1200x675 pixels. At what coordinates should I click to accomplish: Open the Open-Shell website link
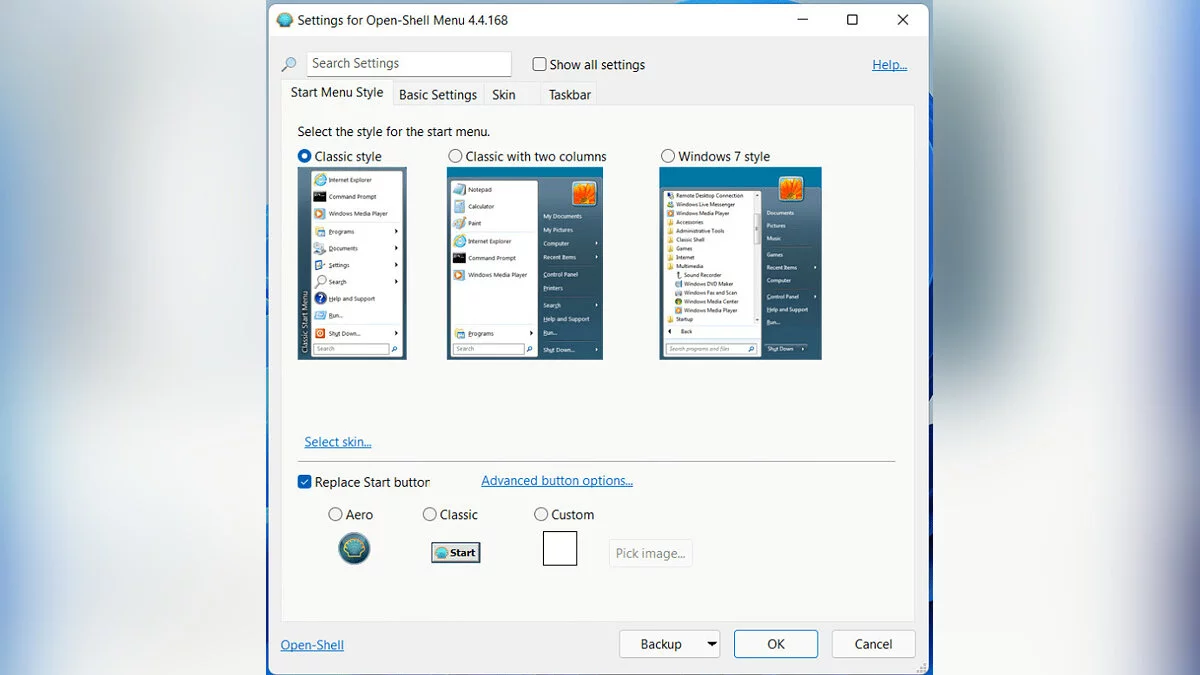312,645
